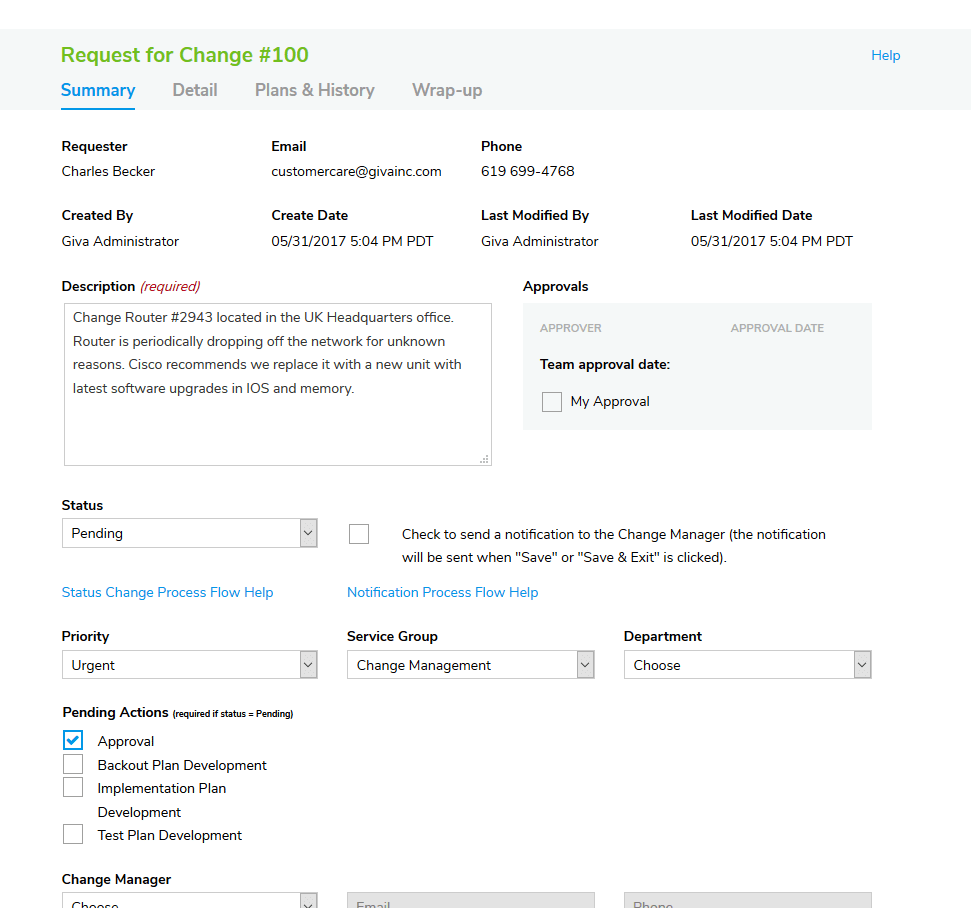Open the Department dropdown

pyautogui.click(x=747, y=665)
